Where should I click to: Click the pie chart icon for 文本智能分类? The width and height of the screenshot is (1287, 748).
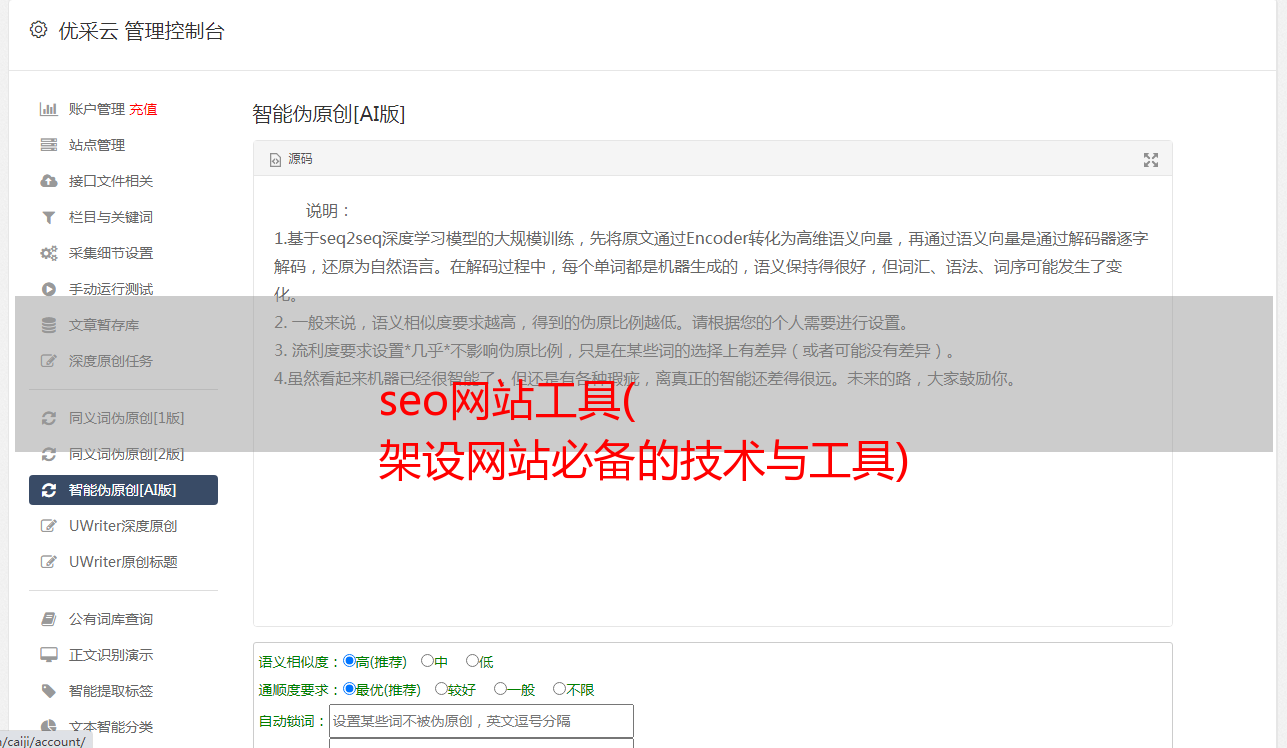[48, 727]
